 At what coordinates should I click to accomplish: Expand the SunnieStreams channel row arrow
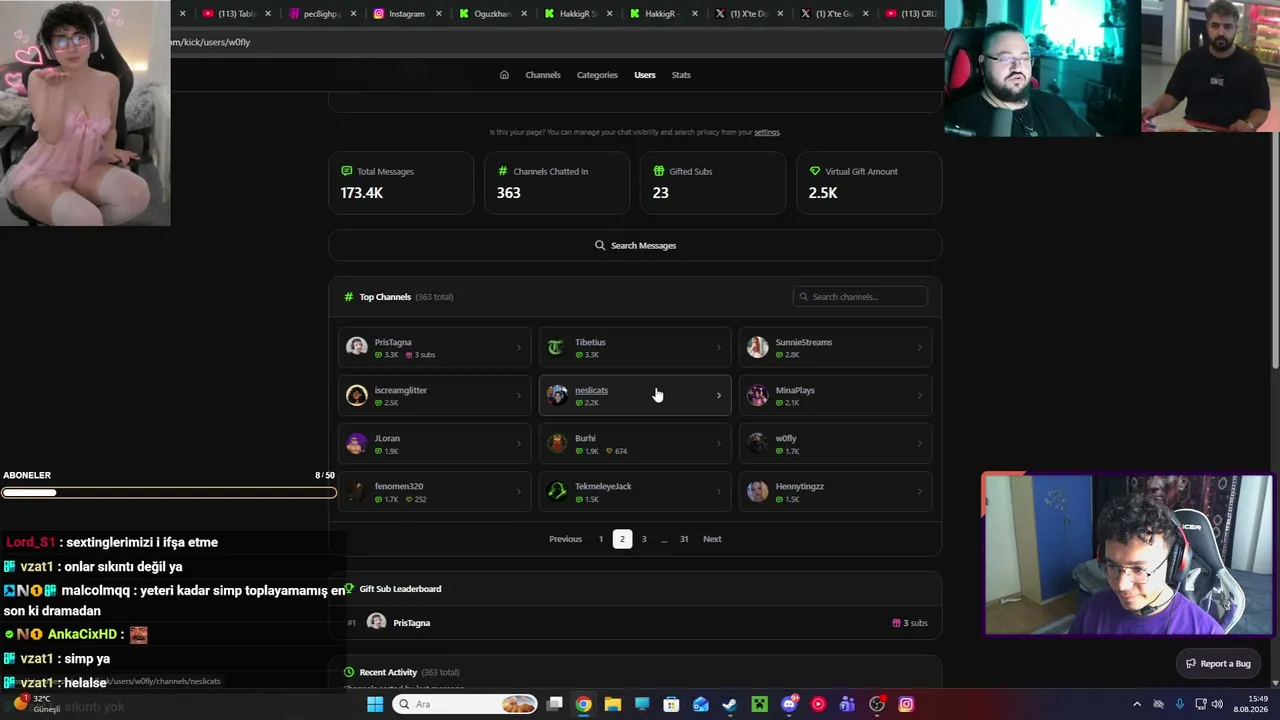click(920, 347)
